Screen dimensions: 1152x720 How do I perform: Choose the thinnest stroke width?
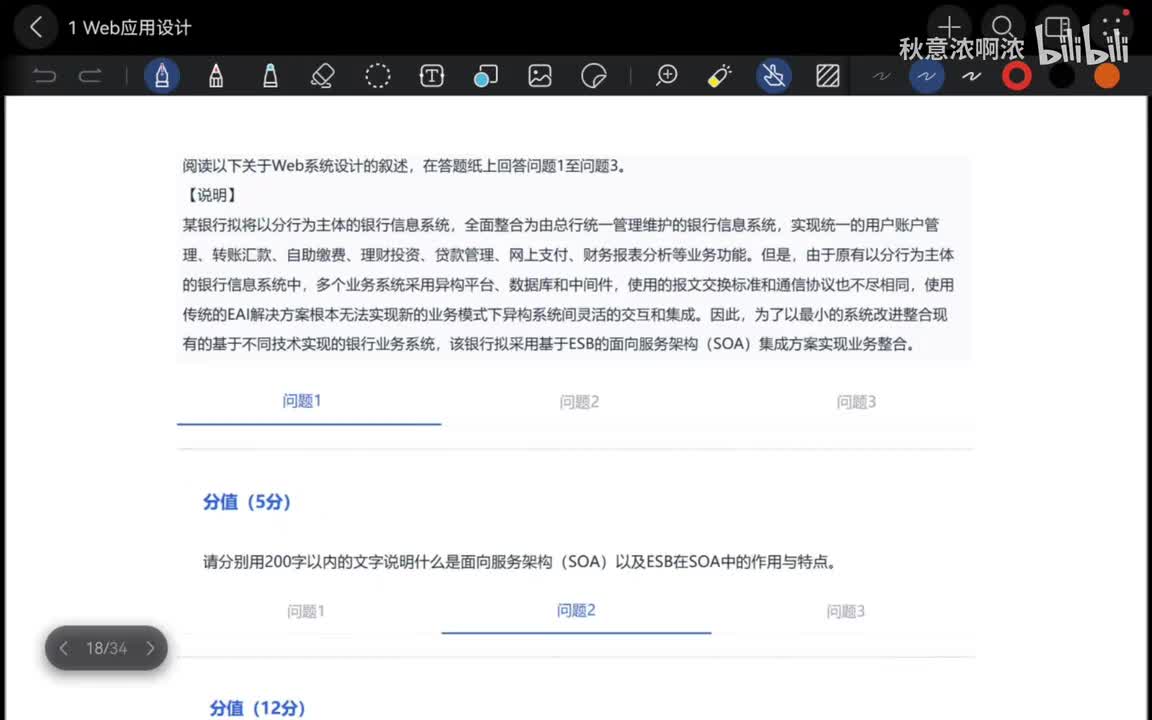(x=882, y=76)
